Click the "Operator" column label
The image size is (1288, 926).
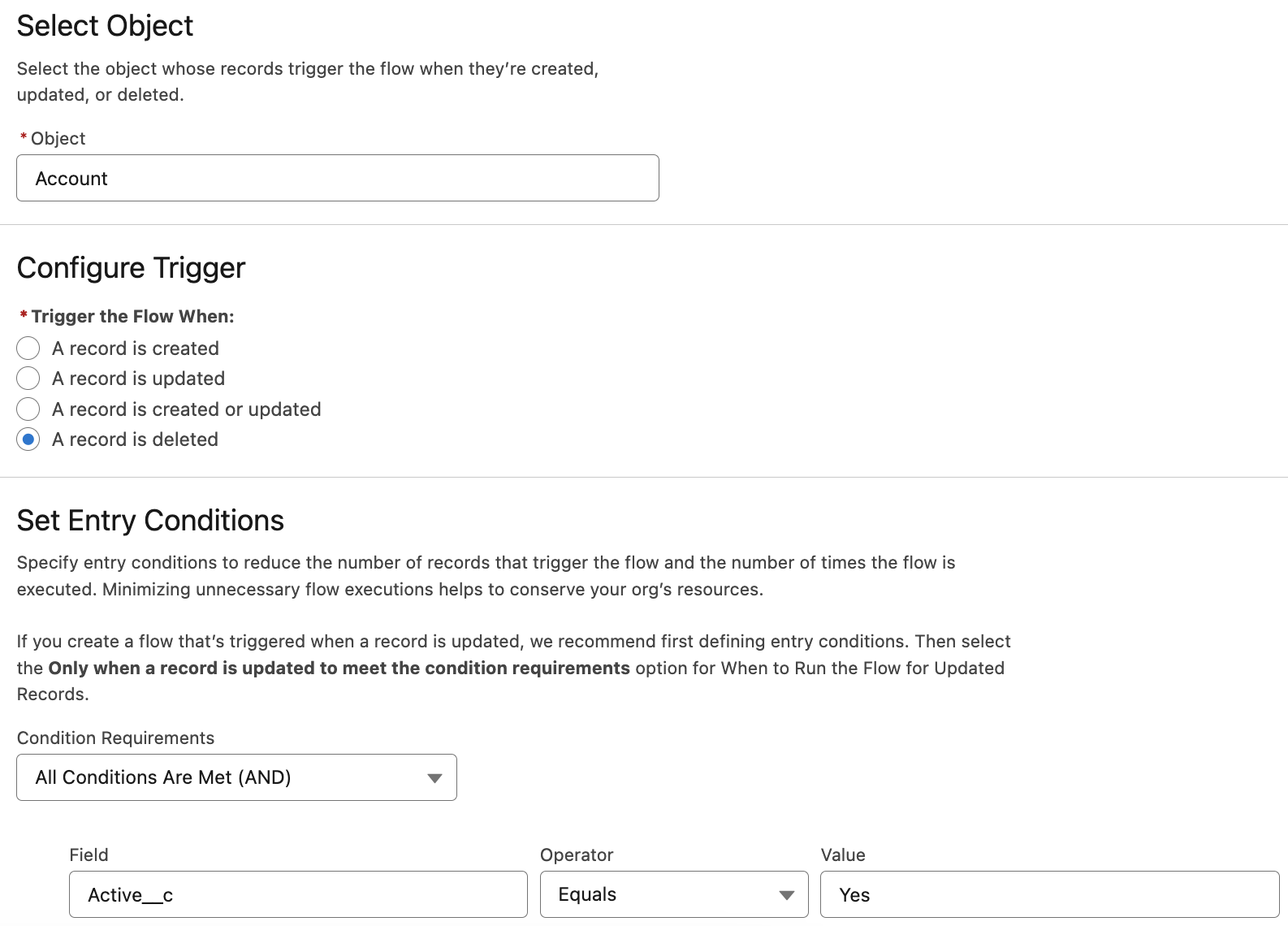(x=577, y=855)
